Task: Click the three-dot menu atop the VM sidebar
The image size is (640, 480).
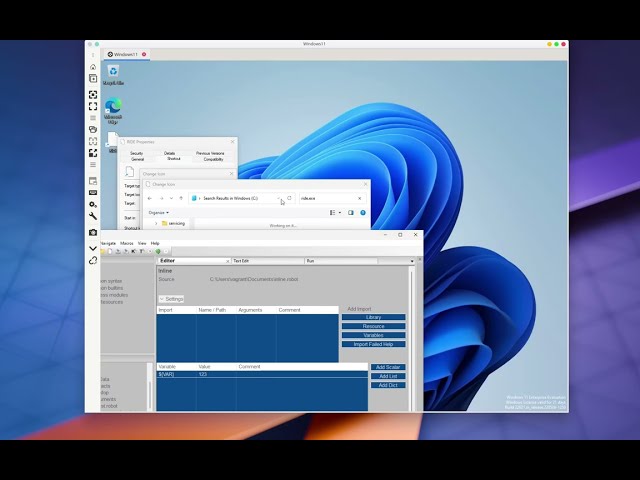Action: 93,55
